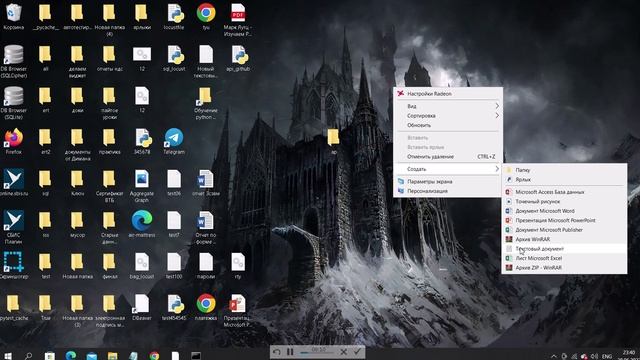Select the DB Browser (SQLCipher) shortcut

click(13, 61)
